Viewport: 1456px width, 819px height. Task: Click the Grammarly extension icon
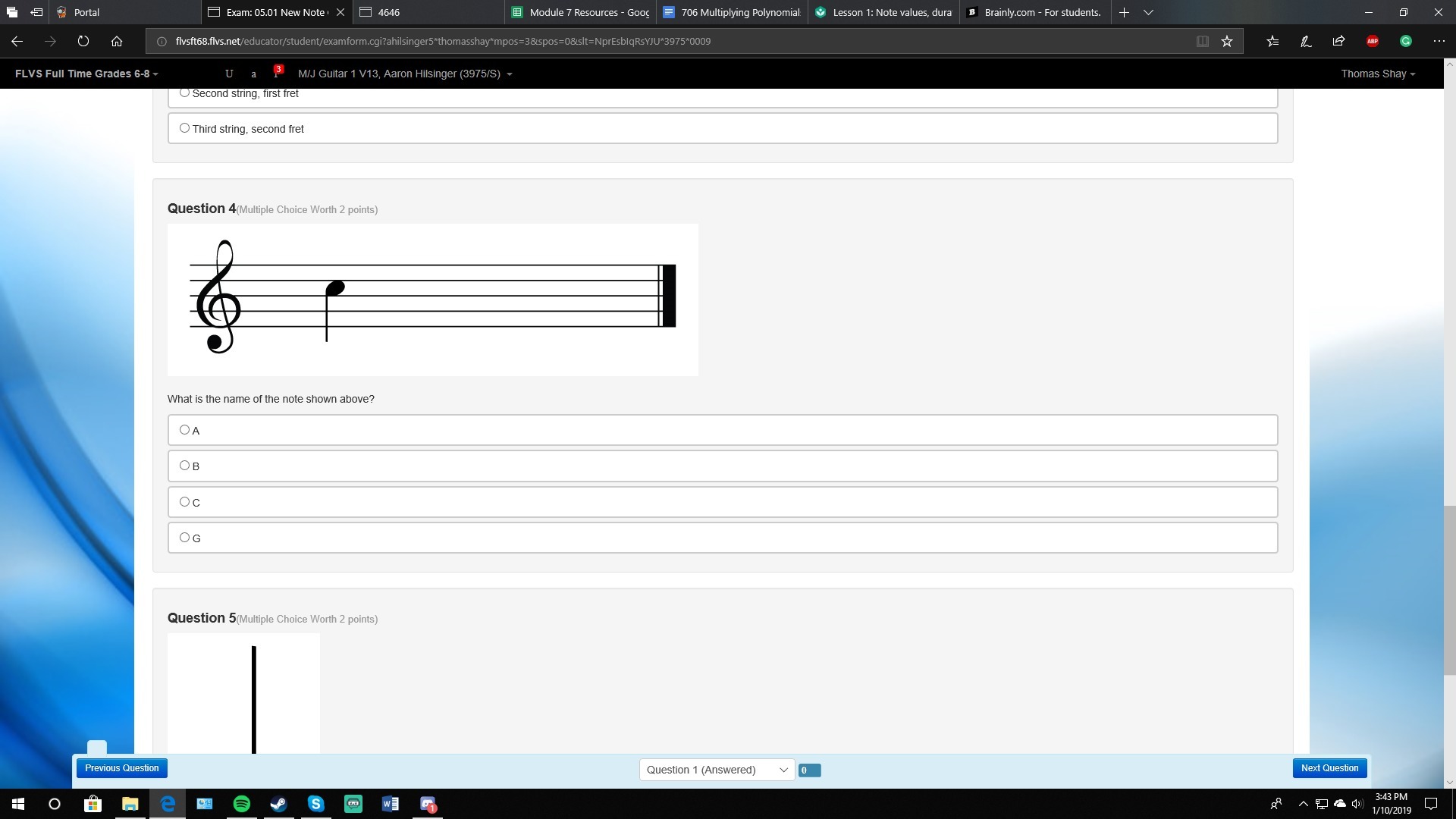[x=1405, y=41]
